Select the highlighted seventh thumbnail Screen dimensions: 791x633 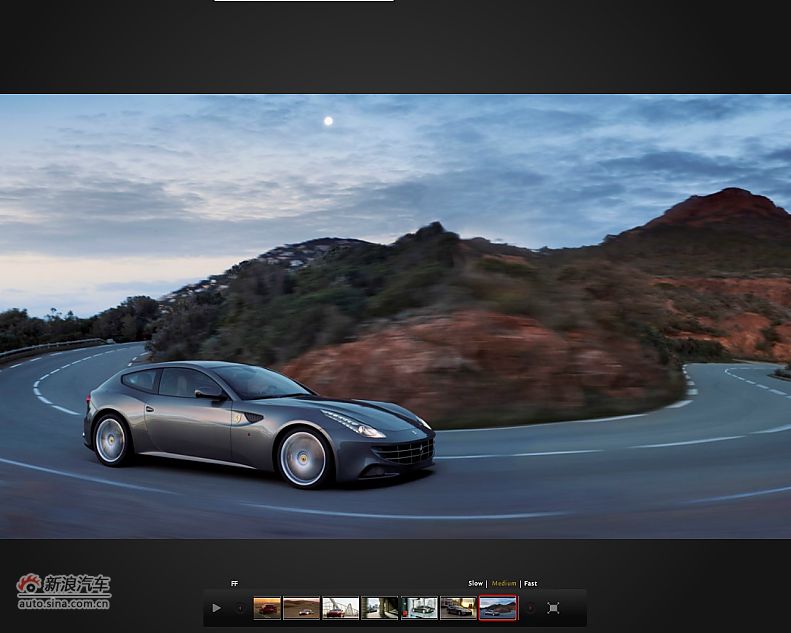coord(497,608)
